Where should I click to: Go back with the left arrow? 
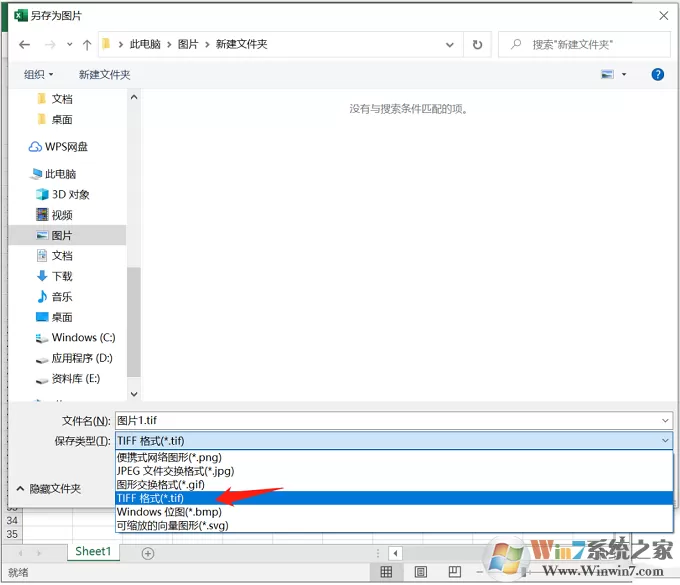(x=25, y=44)
